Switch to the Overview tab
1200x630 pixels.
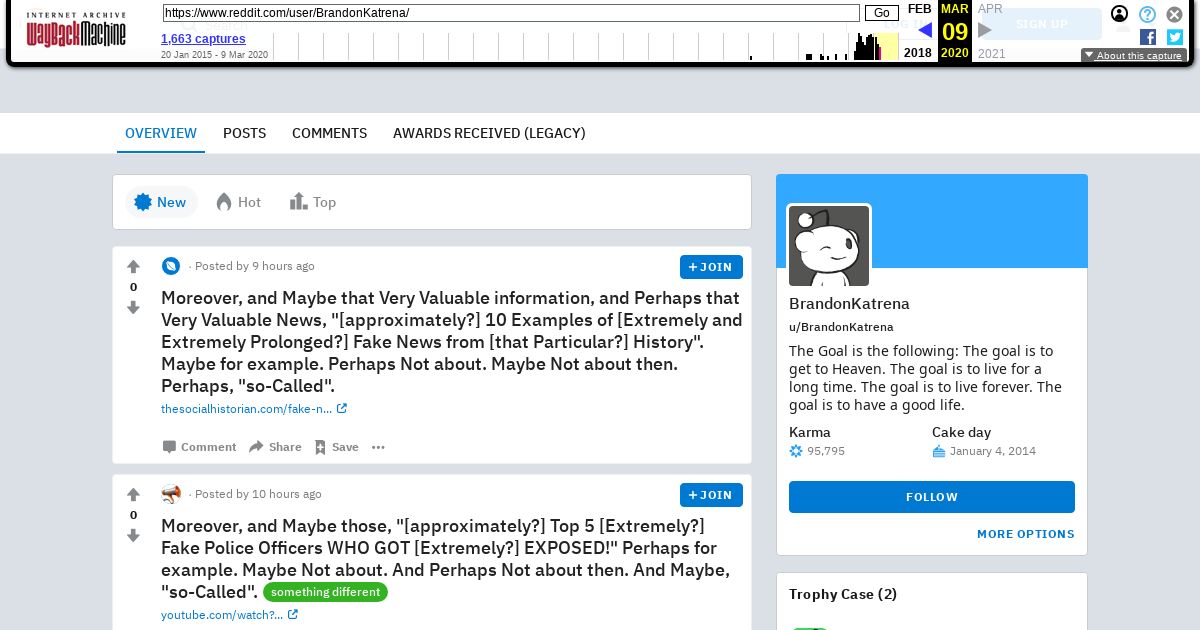click(x=161, y=133)
